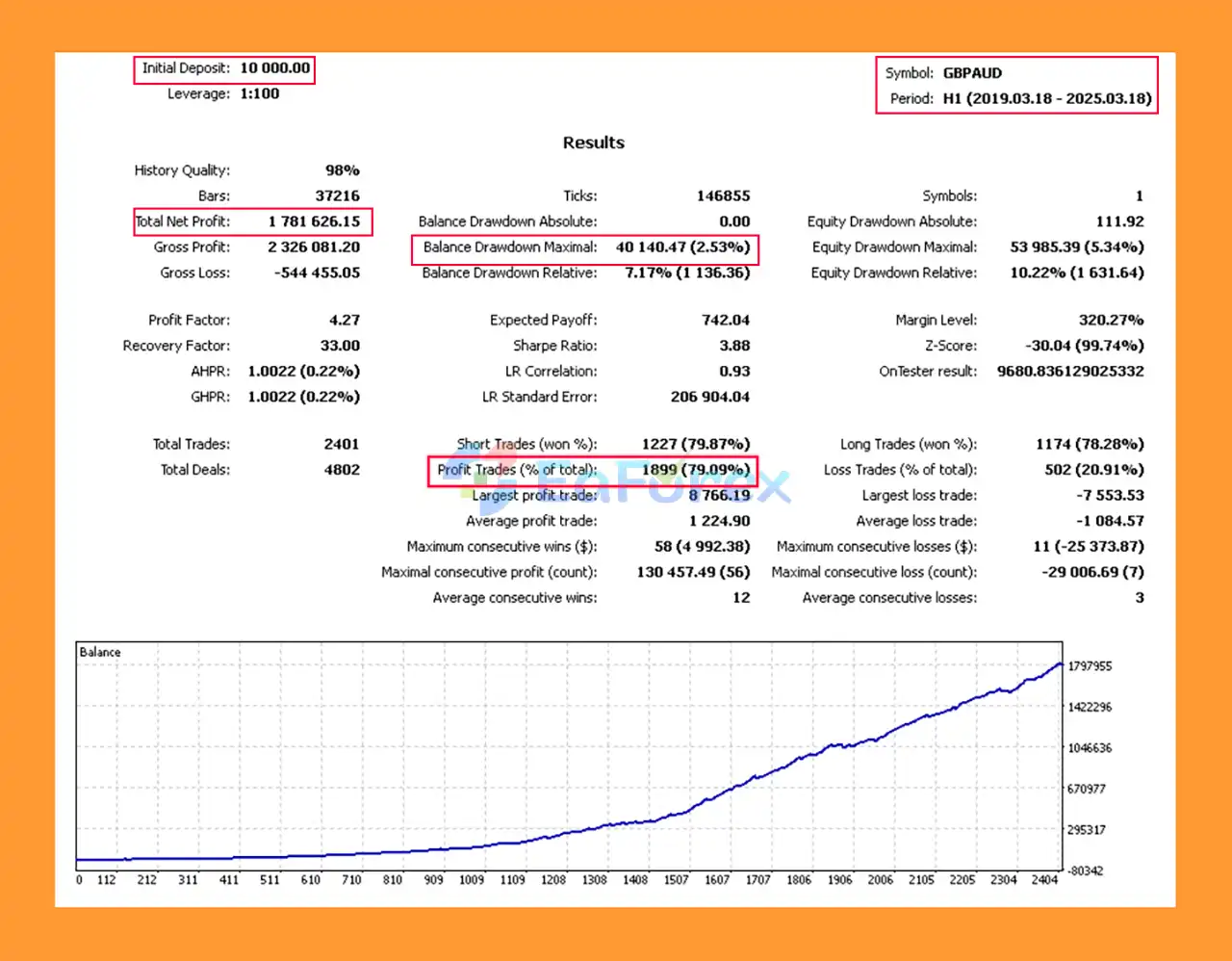Click the Loss Trades value 502 (20.91%)
1232x961 pixels.
coord(1095,470)
